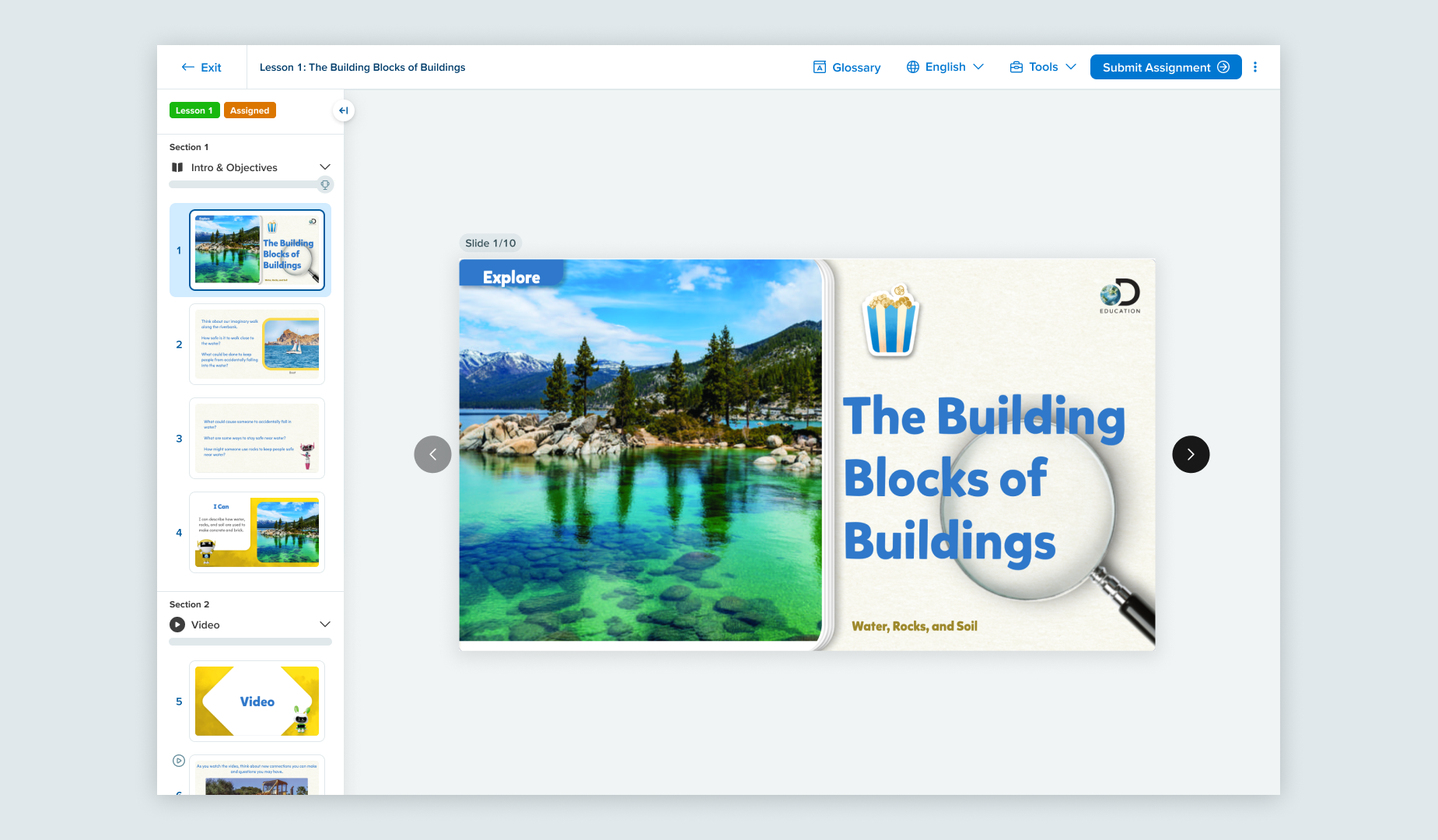Image resolution: width=1438 pixels, height=840 pixels.
Task: Select slide 1 thumbnail, The Building Blocks
Action: point(257,250)
